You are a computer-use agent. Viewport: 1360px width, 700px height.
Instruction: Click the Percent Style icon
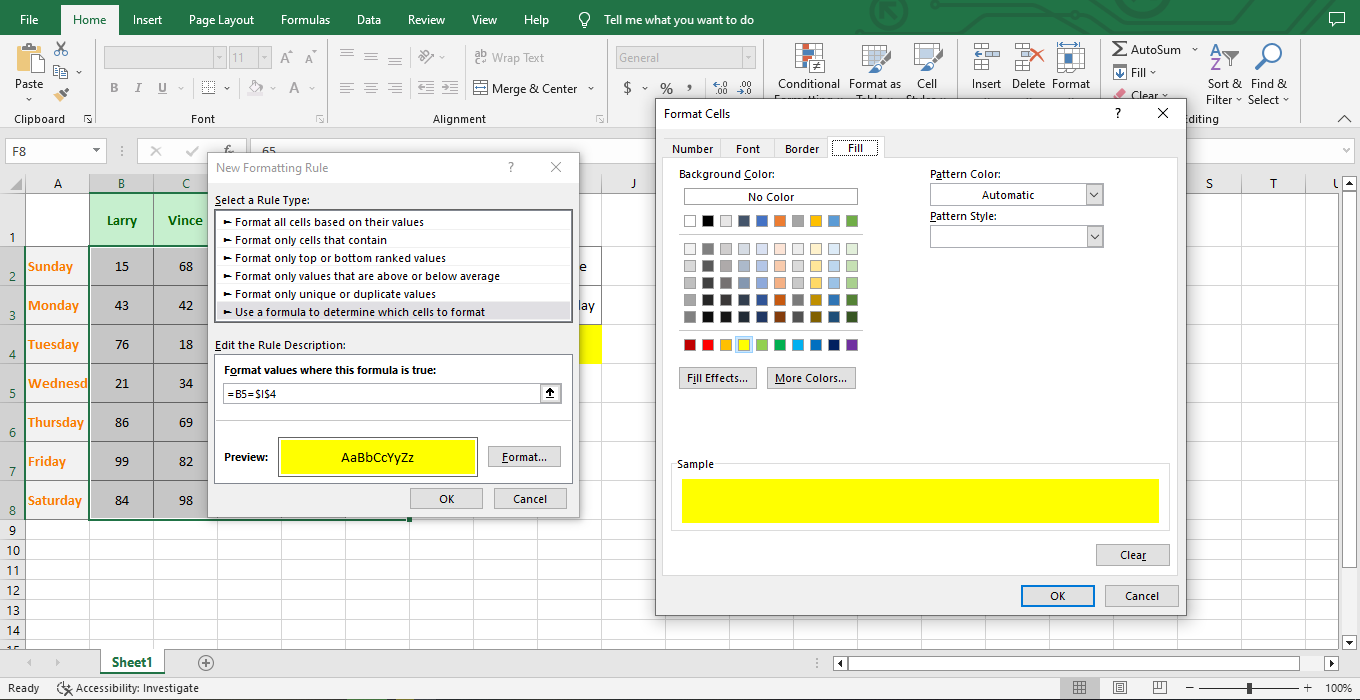pyautogui.click(x=666, y=88)
